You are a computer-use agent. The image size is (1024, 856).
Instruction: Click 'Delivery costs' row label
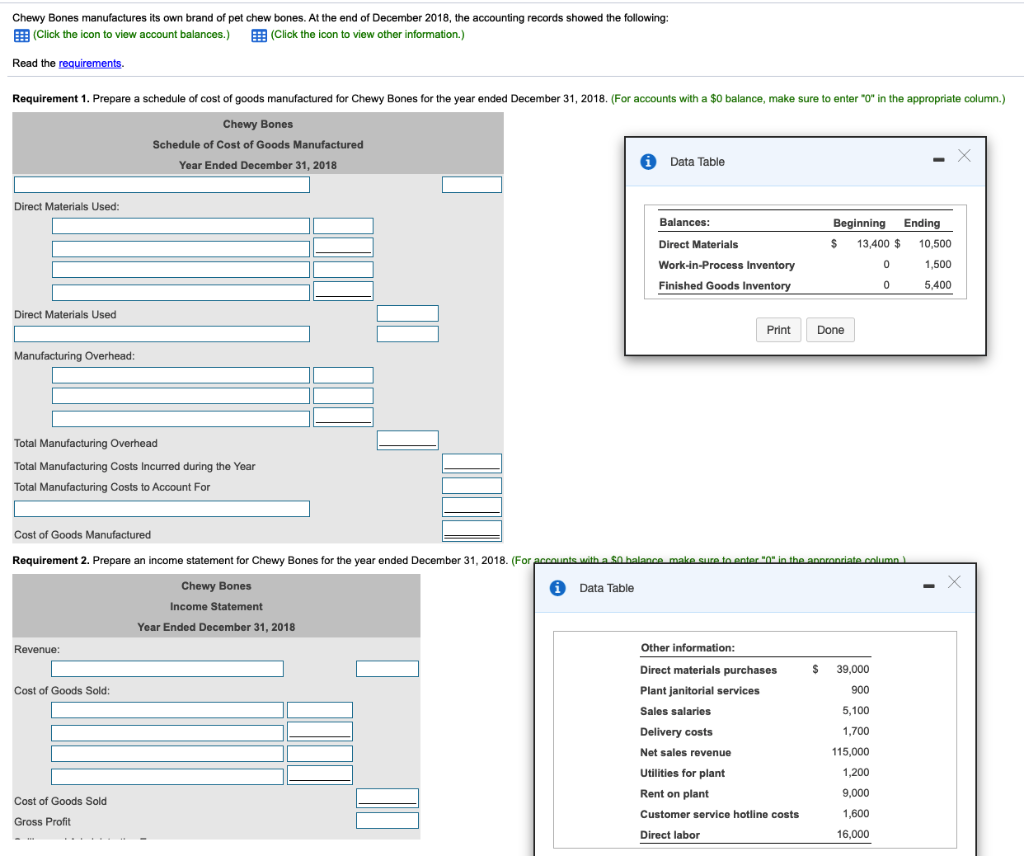click(x=676, y=732)
